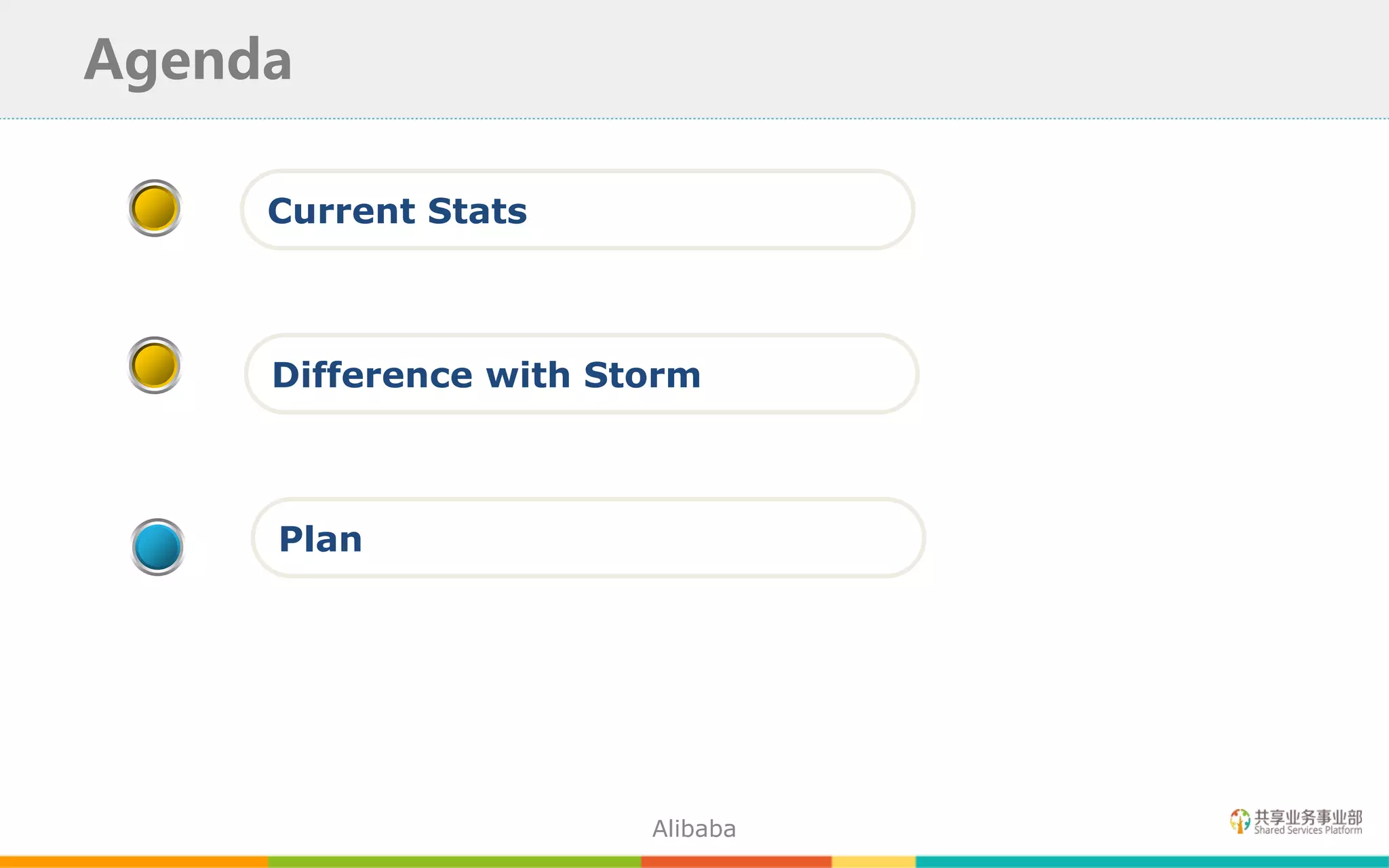The height and width of the screenshot is (868, 1389).
Task: Click the 'Shared Services Platform' caption
Action: [x=1308, y=831]
